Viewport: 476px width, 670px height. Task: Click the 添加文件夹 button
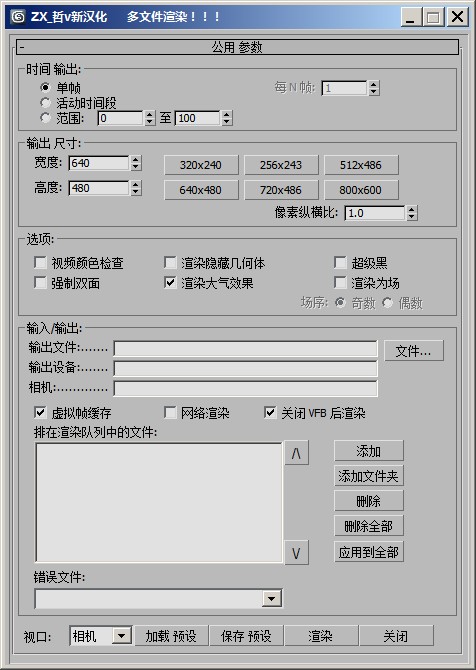coord(369,476)
